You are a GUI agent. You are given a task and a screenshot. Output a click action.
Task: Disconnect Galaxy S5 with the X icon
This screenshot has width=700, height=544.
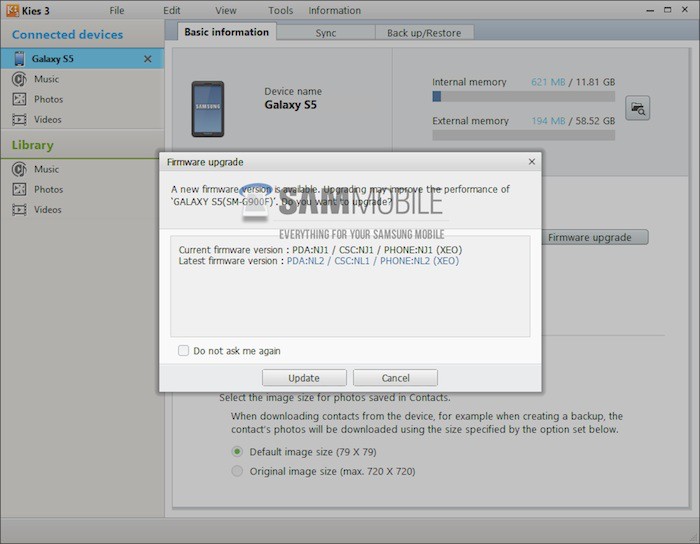[148, 59]
